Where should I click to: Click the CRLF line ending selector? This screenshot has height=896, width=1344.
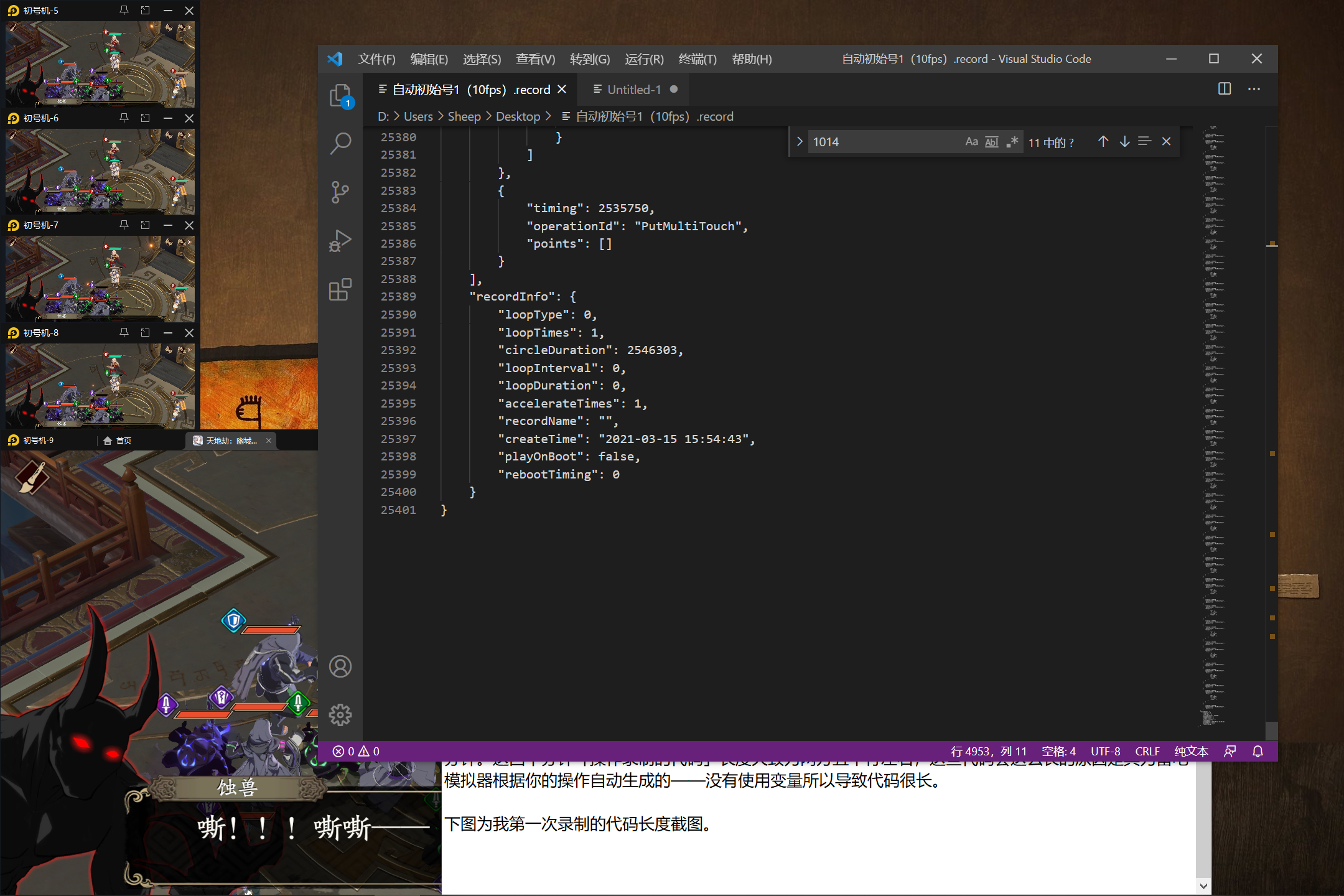tap(1147, 751)
